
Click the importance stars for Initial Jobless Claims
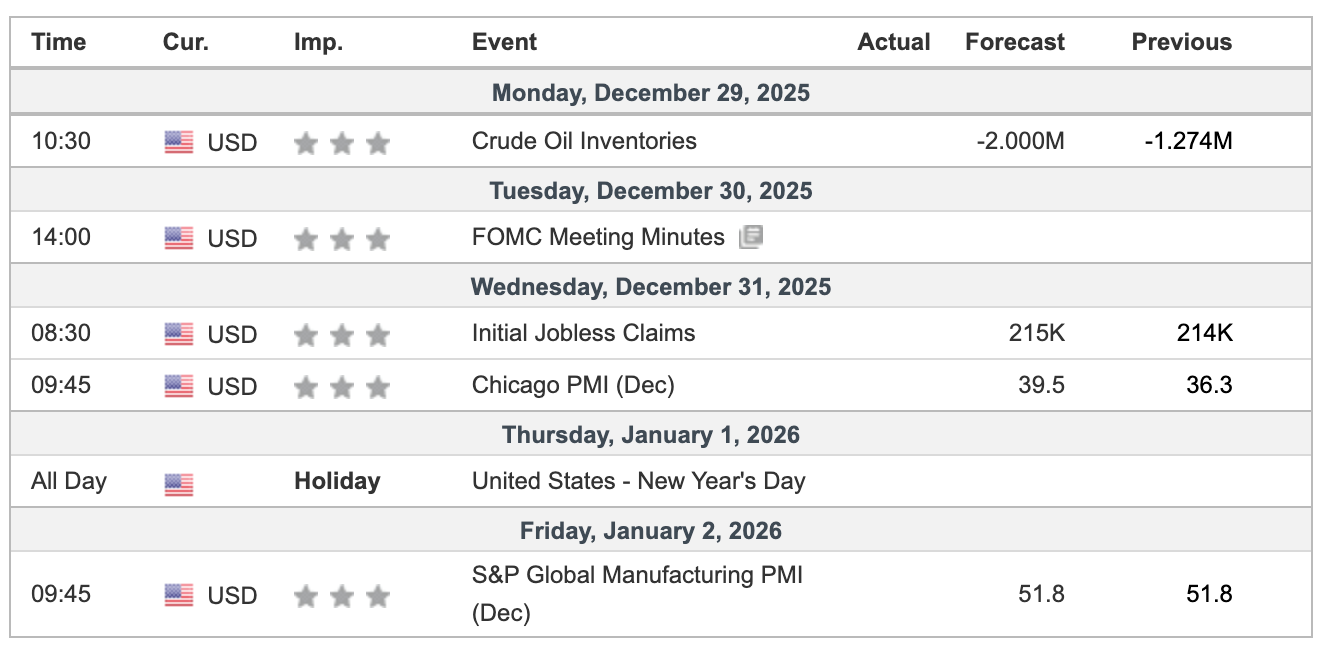pos(341,334)
